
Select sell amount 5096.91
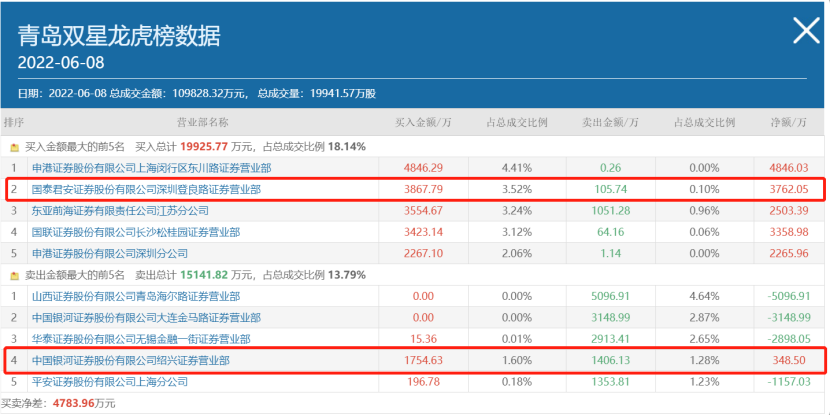pyautogui.click(x=610, y=296)
